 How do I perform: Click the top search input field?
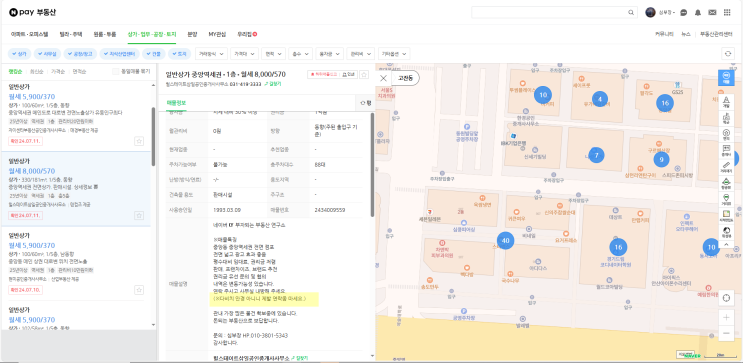550,12
